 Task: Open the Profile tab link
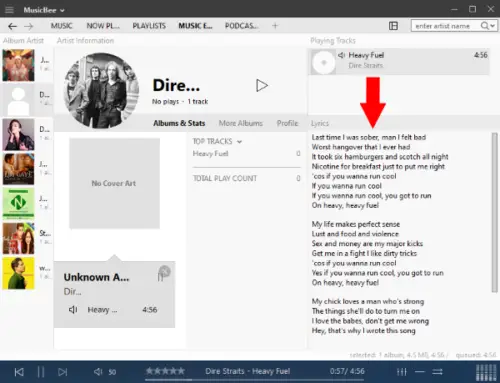[x=287, y=123]
